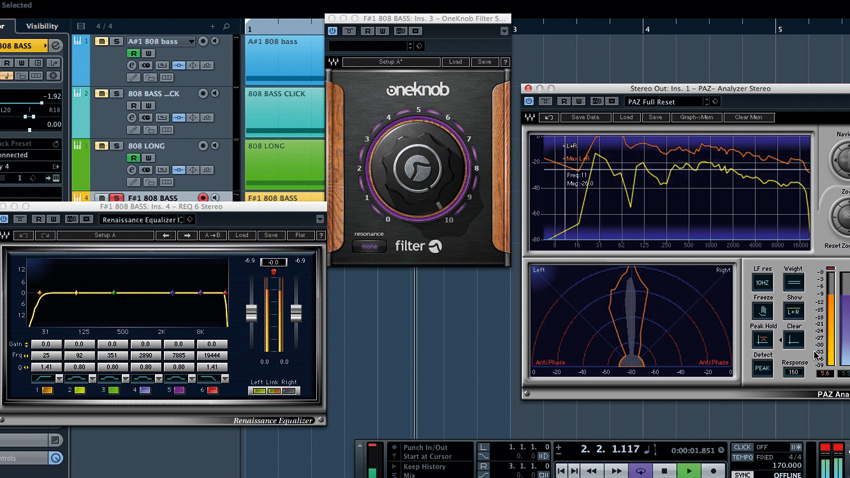
Task: Open Setup A* menu in OneKnob Filter
Action: [391, 62]
